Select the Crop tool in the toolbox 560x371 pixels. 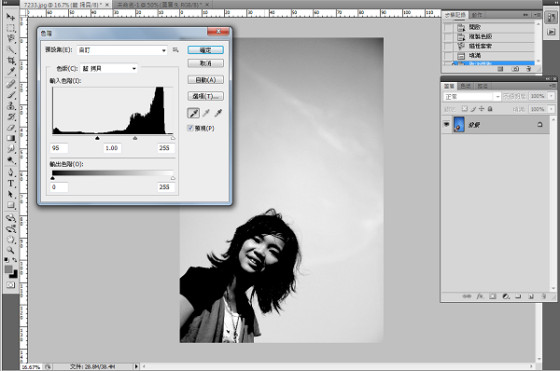point(11,60)
